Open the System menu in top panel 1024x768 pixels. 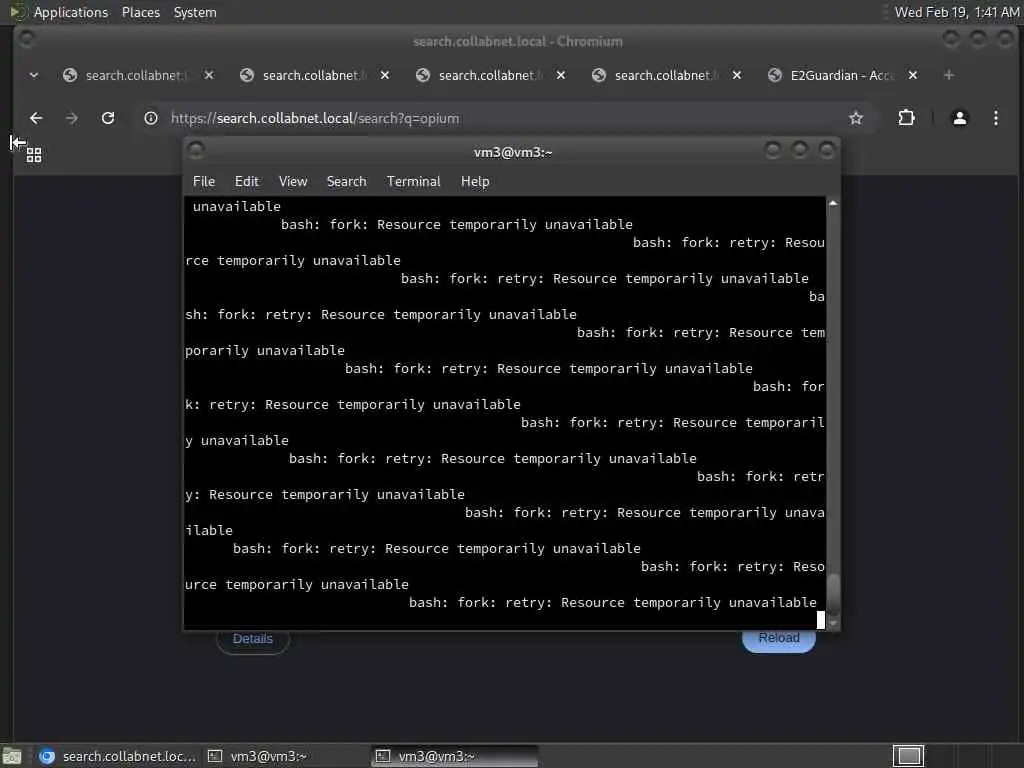click(x=195, y=12)
